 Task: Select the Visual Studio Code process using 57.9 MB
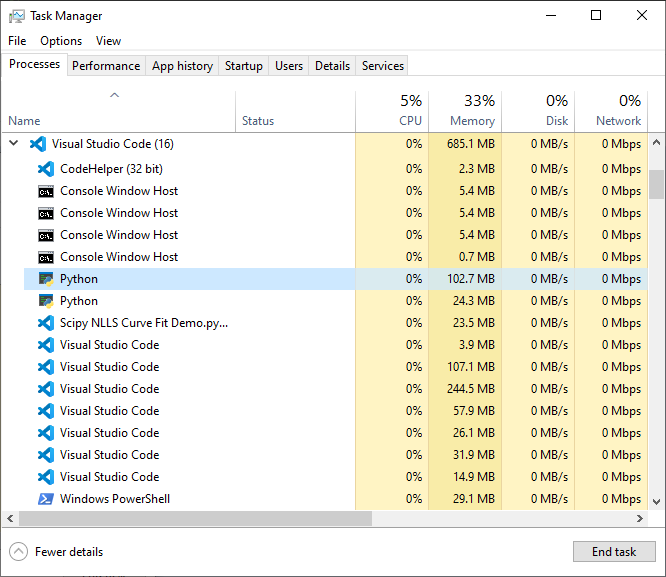click(336, 411)
